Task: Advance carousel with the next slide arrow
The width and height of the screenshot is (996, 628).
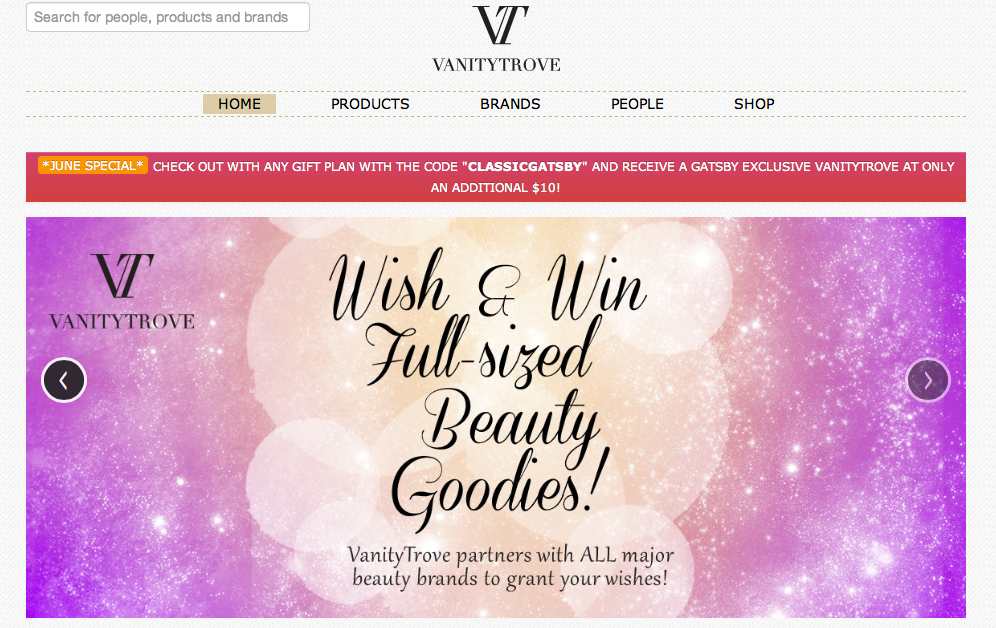Action: [x=928, y=380]
